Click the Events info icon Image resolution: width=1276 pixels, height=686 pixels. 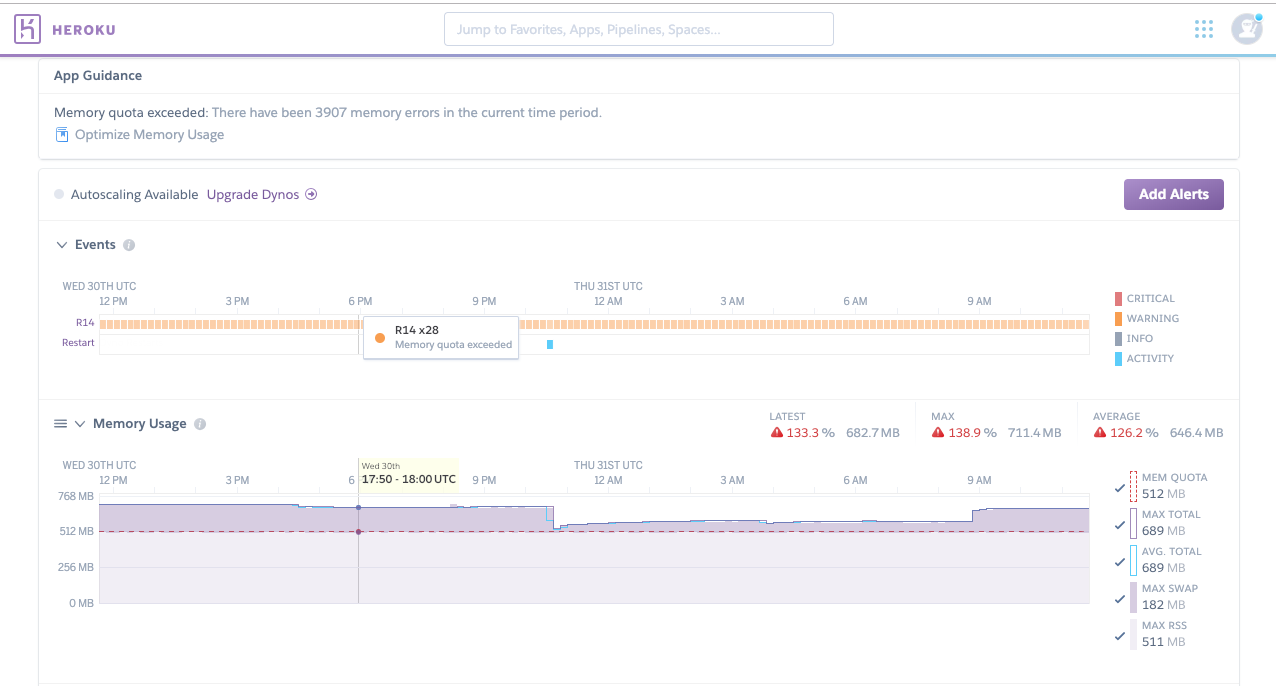pos(129,245)
